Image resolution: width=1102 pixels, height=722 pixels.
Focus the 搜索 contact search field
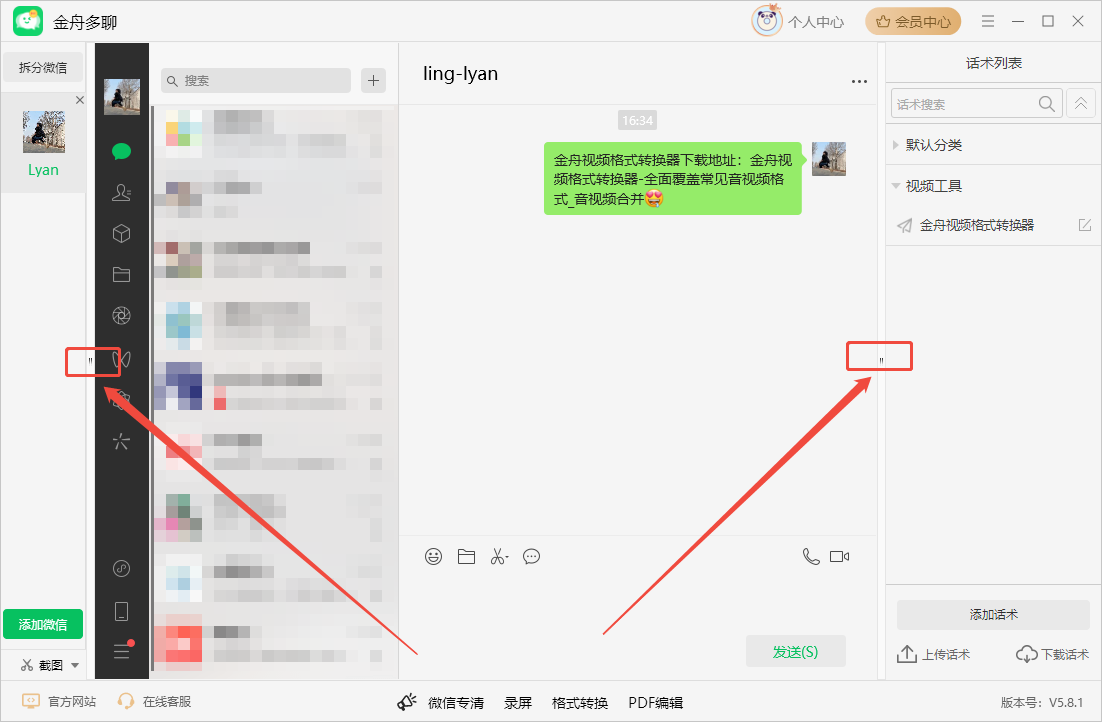(x=256, y=81)
